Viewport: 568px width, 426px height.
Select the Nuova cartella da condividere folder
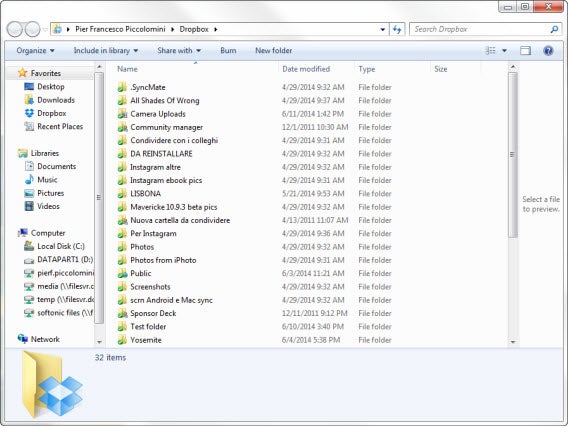click(x=180, y=220)
